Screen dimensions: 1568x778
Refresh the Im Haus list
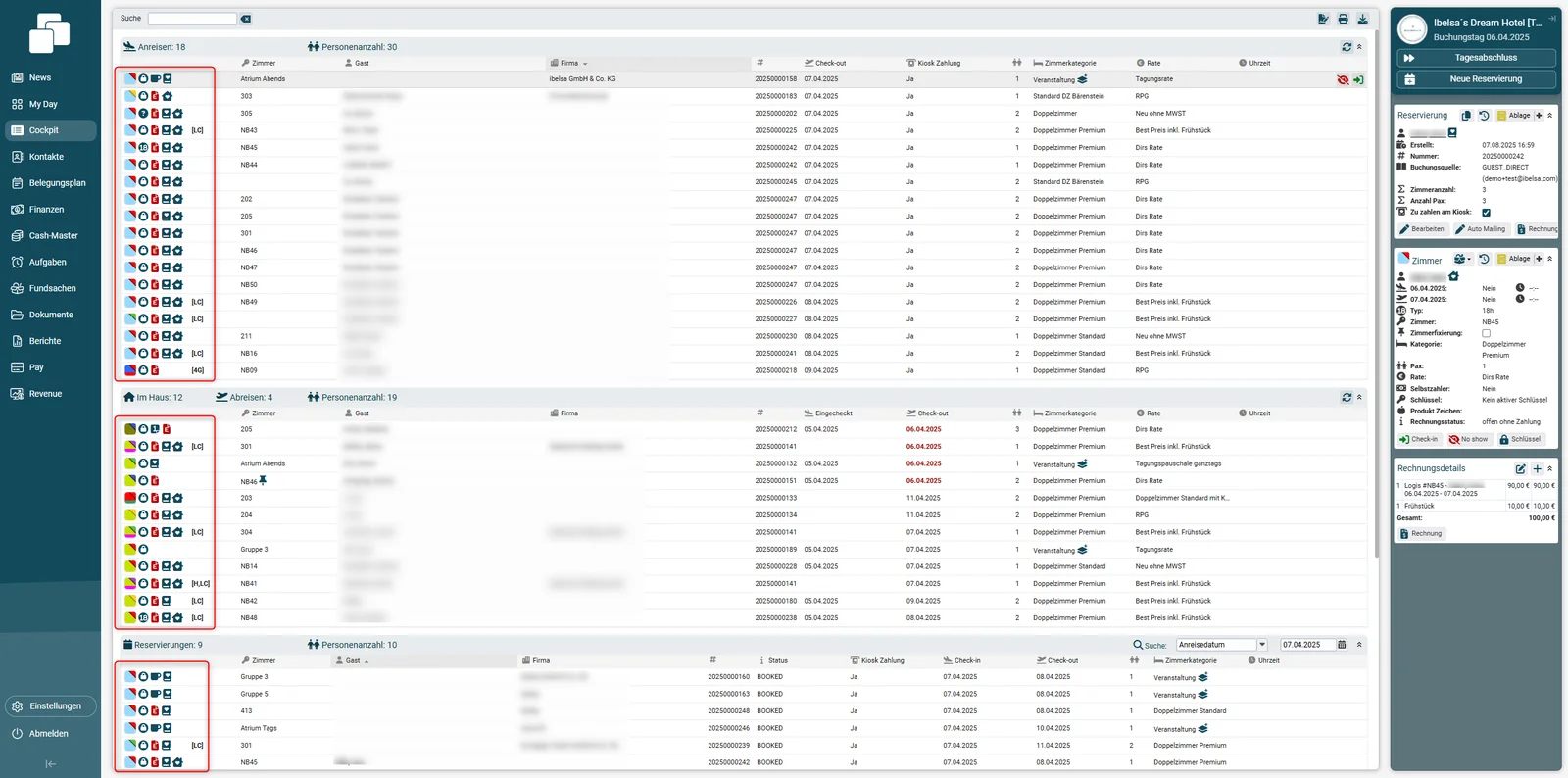[x=1347, y=398]
